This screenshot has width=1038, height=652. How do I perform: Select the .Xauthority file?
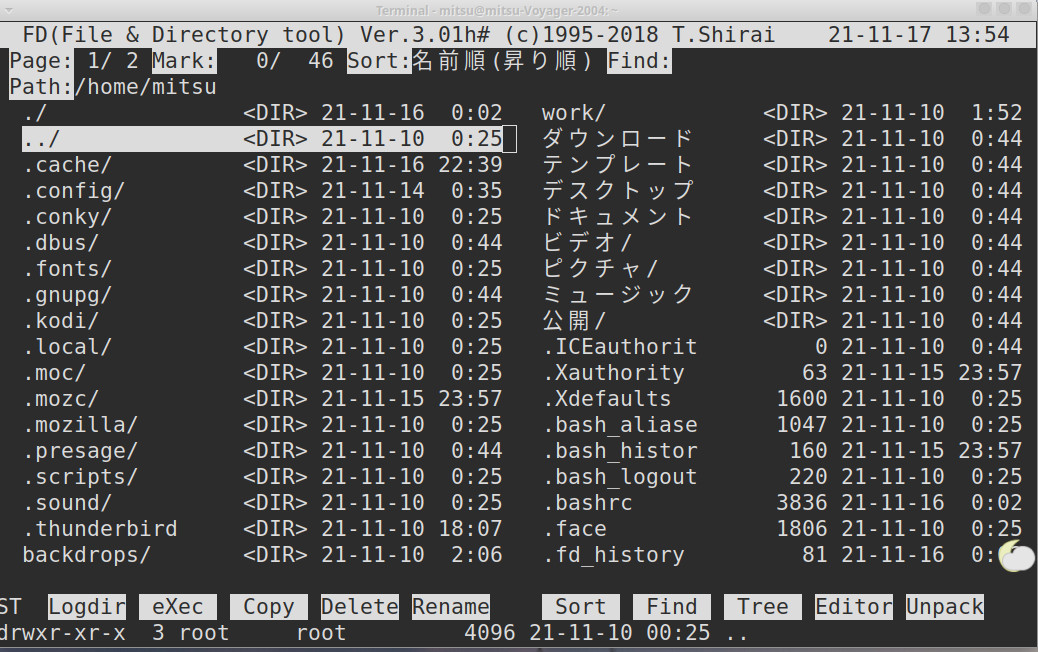613,373
